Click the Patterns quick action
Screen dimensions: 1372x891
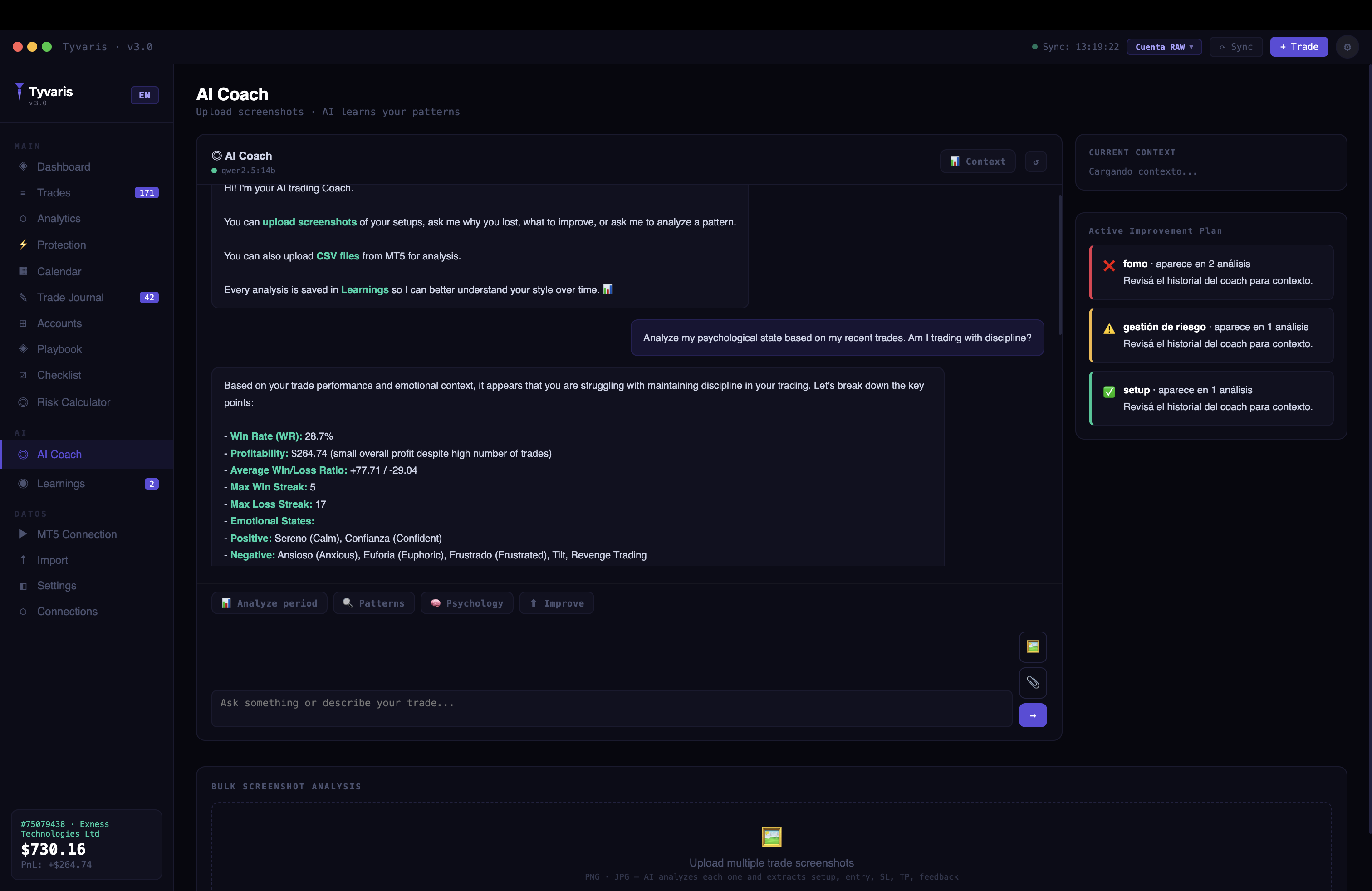click(x=373, y=603)
